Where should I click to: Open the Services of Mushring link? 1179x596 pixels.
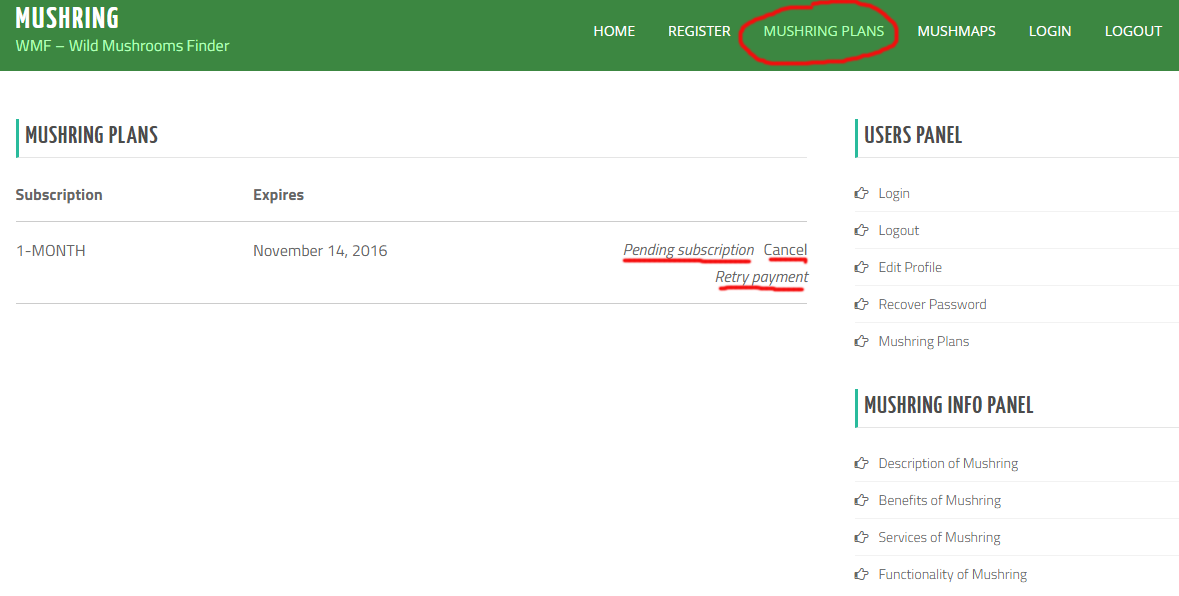tap(939, 537)
